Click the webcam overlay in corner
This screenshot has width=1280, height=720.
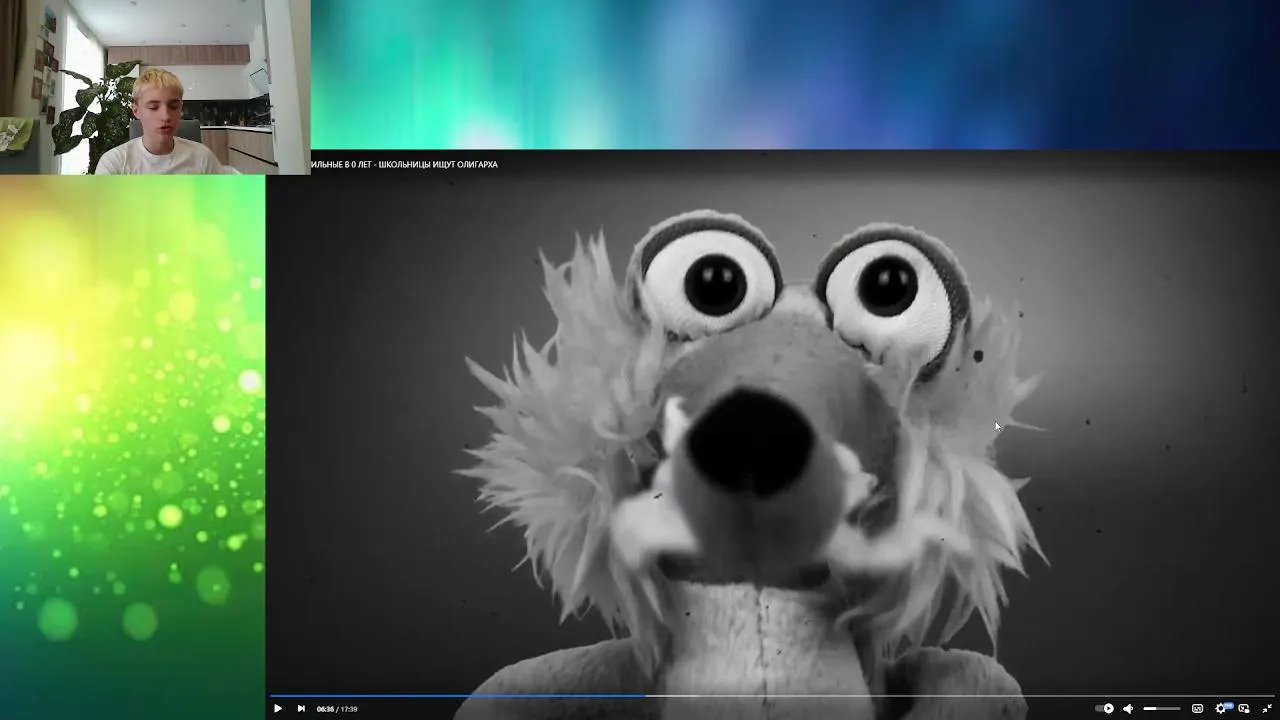155,87
